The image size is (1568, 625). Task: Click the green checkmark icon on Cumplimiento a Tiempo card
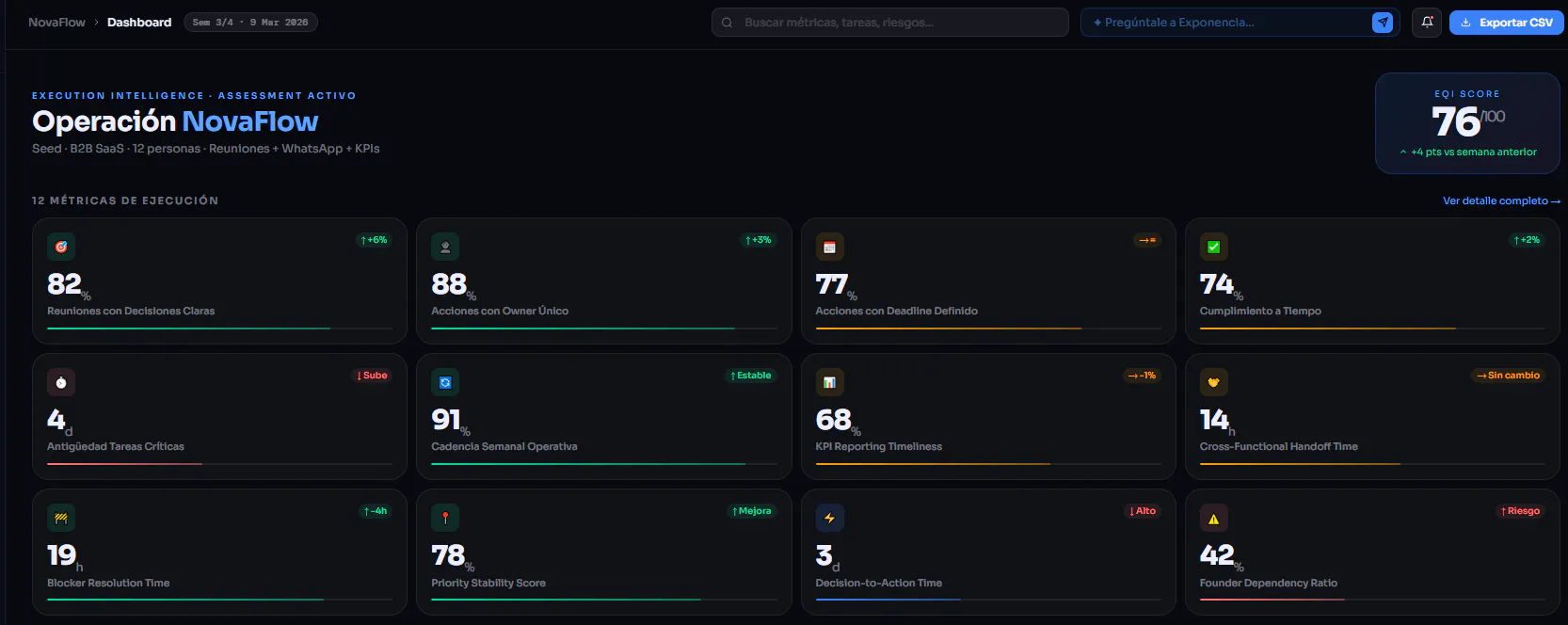tap(1213, 247)
